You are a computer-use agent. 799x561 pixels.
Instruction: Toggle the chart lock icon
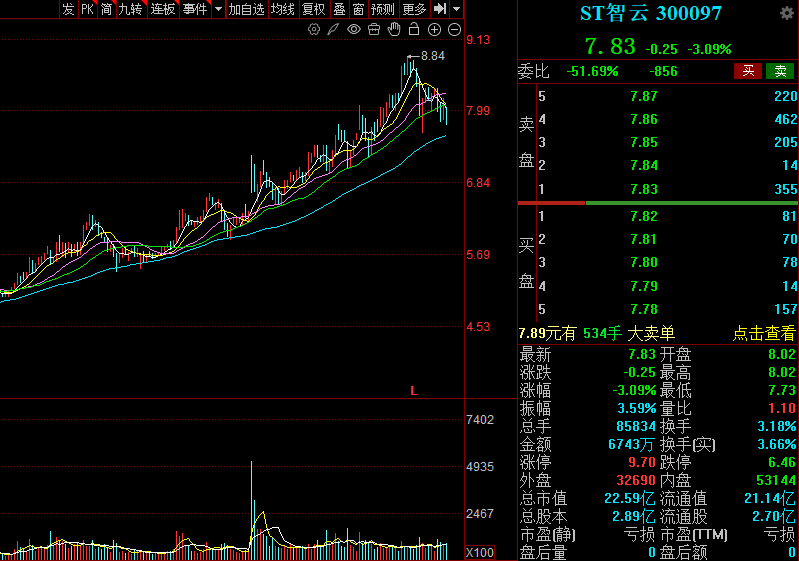point(414,30)
